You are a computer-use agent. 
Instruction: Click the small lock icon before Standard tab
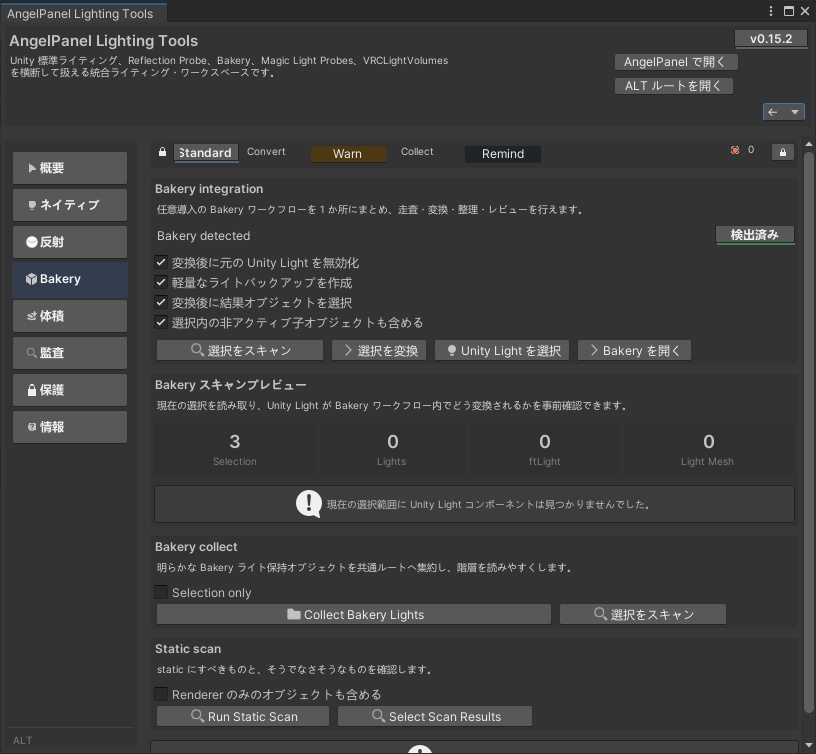pyautogui.click(x=162, y=151)
